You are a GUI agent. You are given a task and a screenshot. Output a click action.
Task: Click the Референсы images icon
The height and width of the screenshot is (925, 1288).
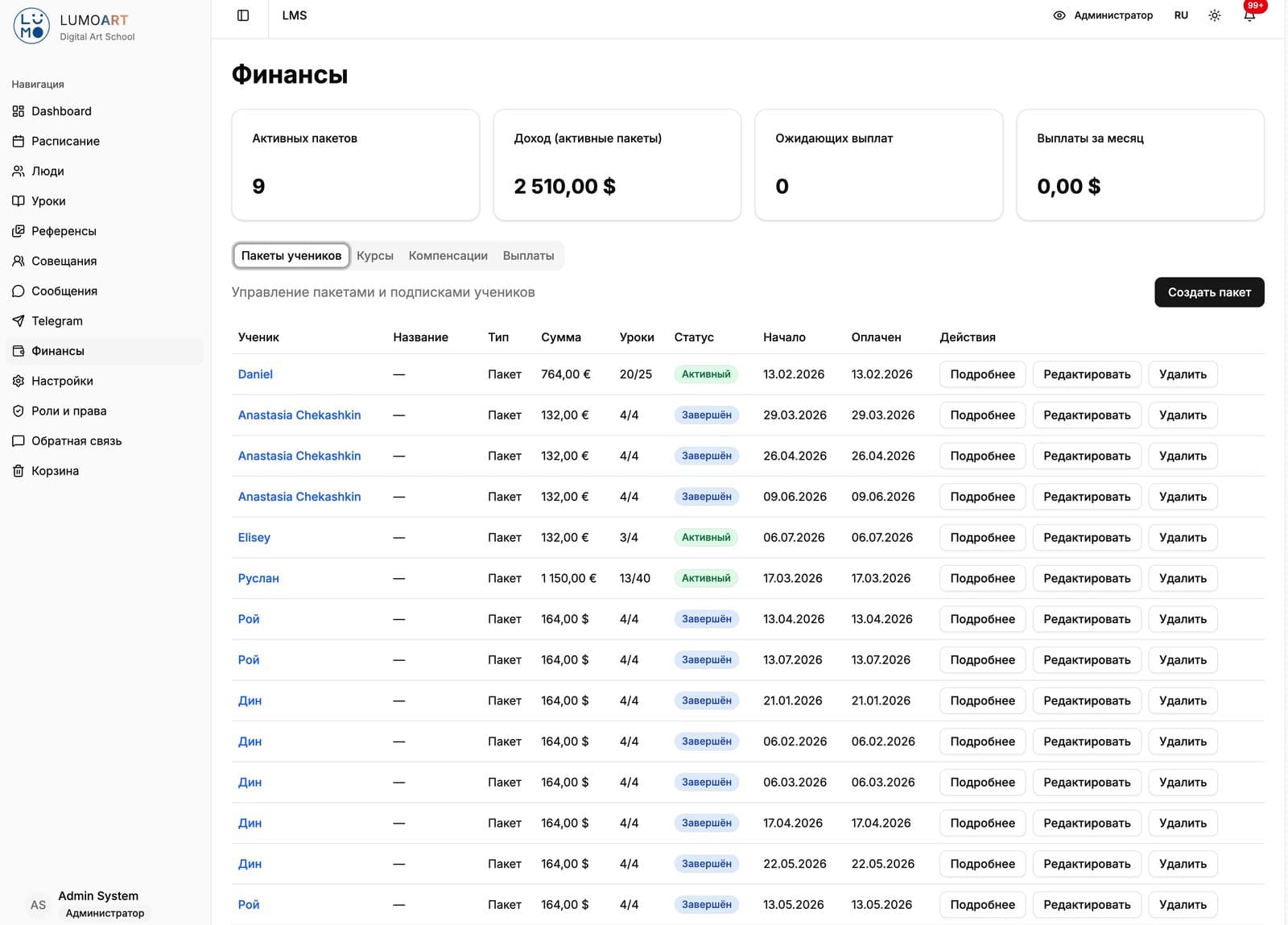tap(18, 231)
